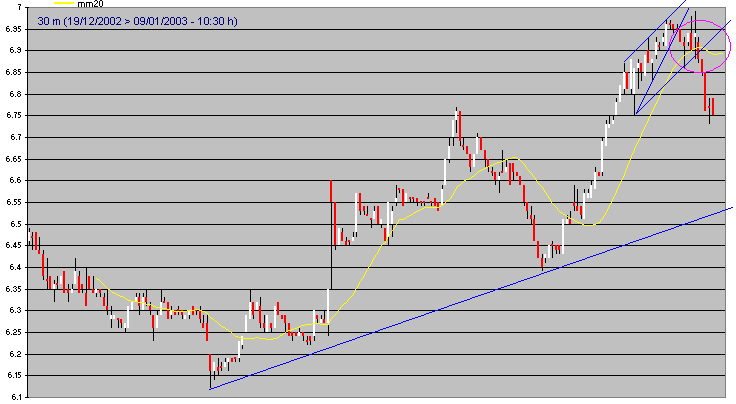Click the 6.7 y-axis label
736x404 pixels.
pyautogui.click(x=15, y=137)
